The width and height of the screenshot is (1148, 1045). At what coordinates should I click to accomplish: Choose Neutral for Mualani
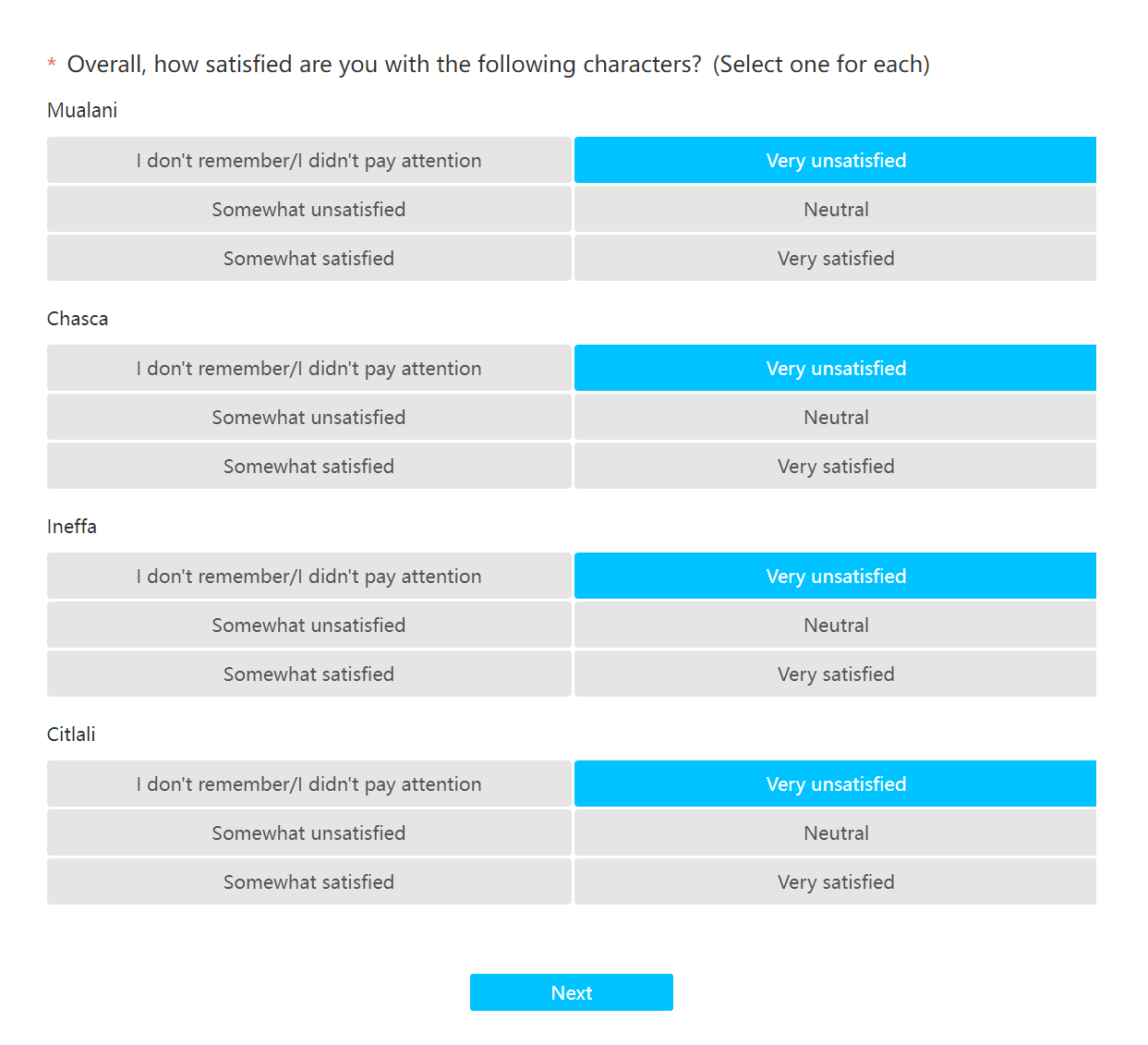click(835, 209)
